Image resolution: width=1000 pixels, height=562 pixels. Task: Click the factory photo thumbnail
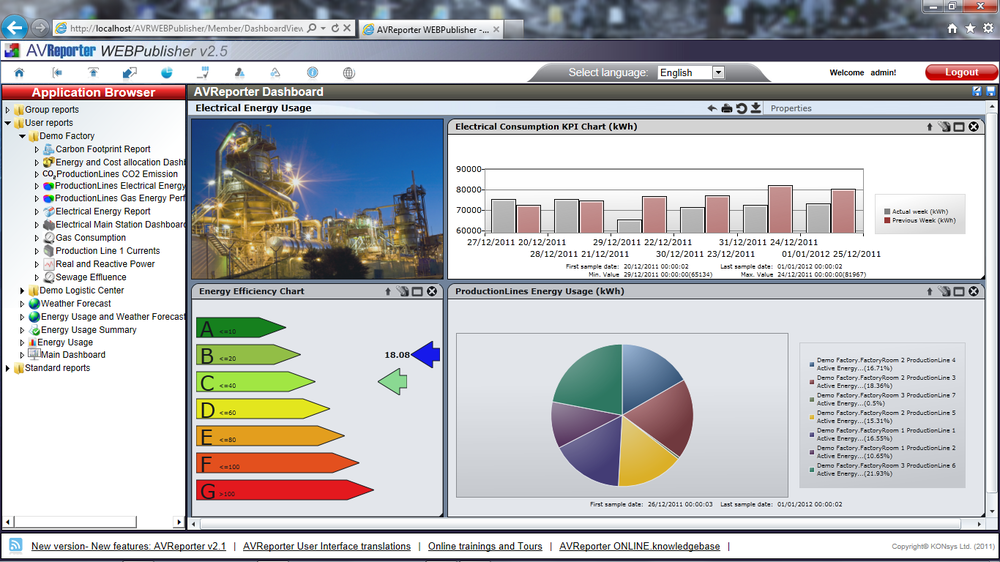(317, 199)
